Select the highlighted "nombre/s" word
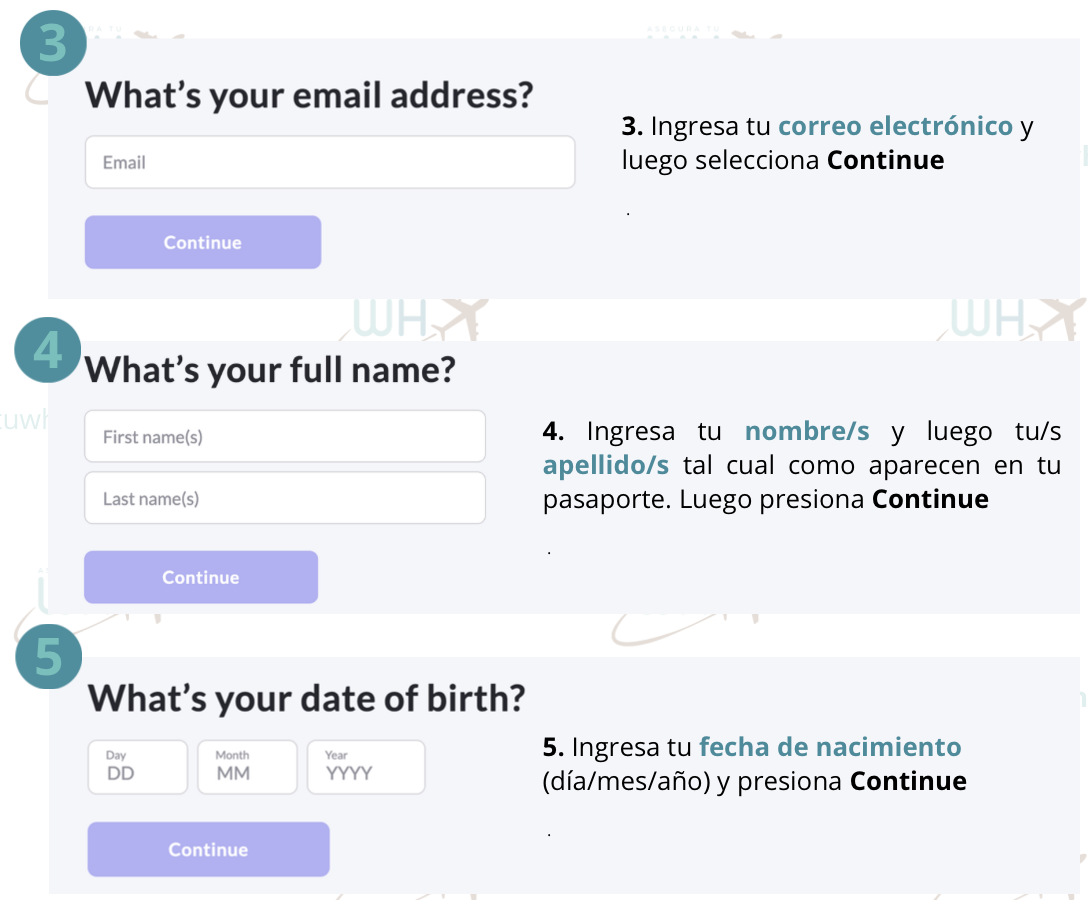This screenshot has height=900, width=1088. click(x=807, y=432)
